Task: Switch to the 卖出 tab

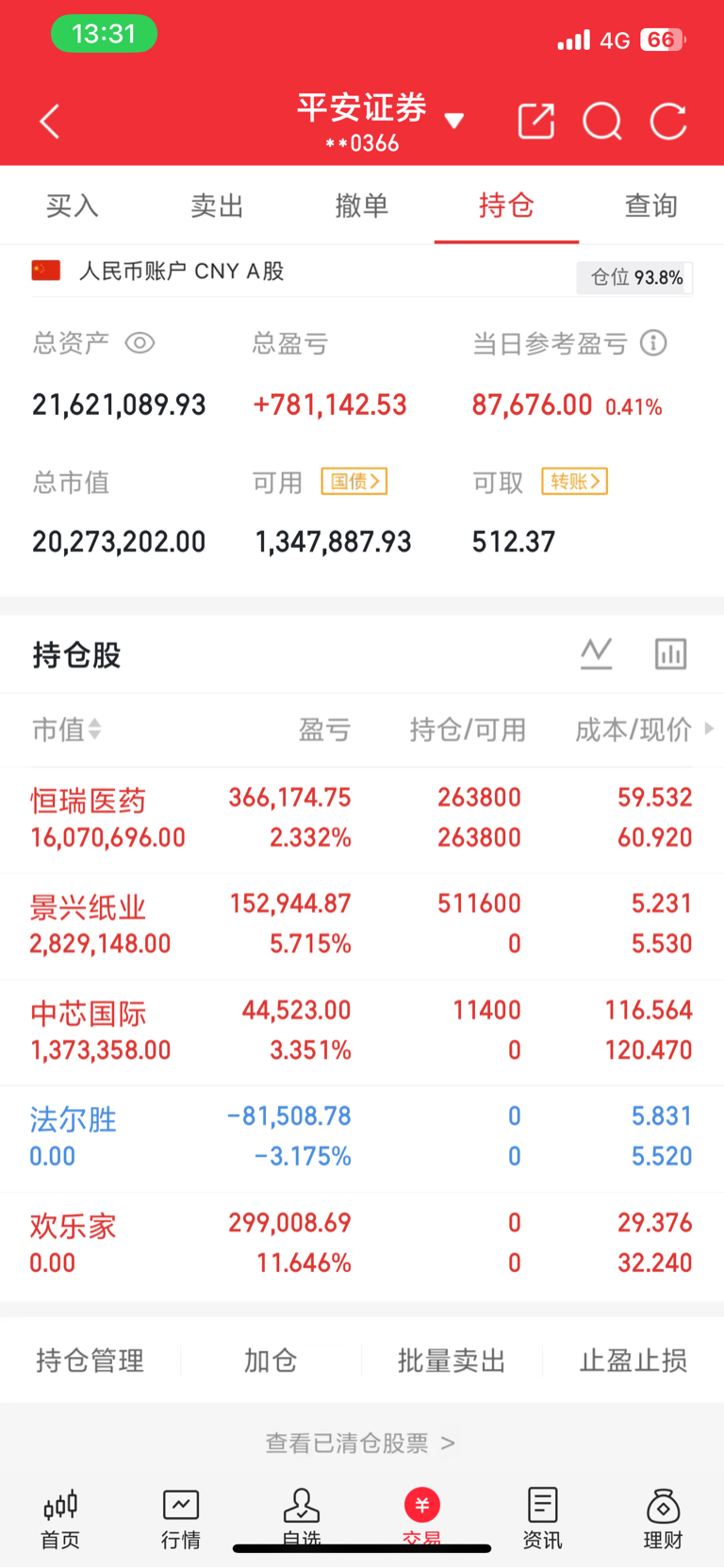Action: coord(217,206)
